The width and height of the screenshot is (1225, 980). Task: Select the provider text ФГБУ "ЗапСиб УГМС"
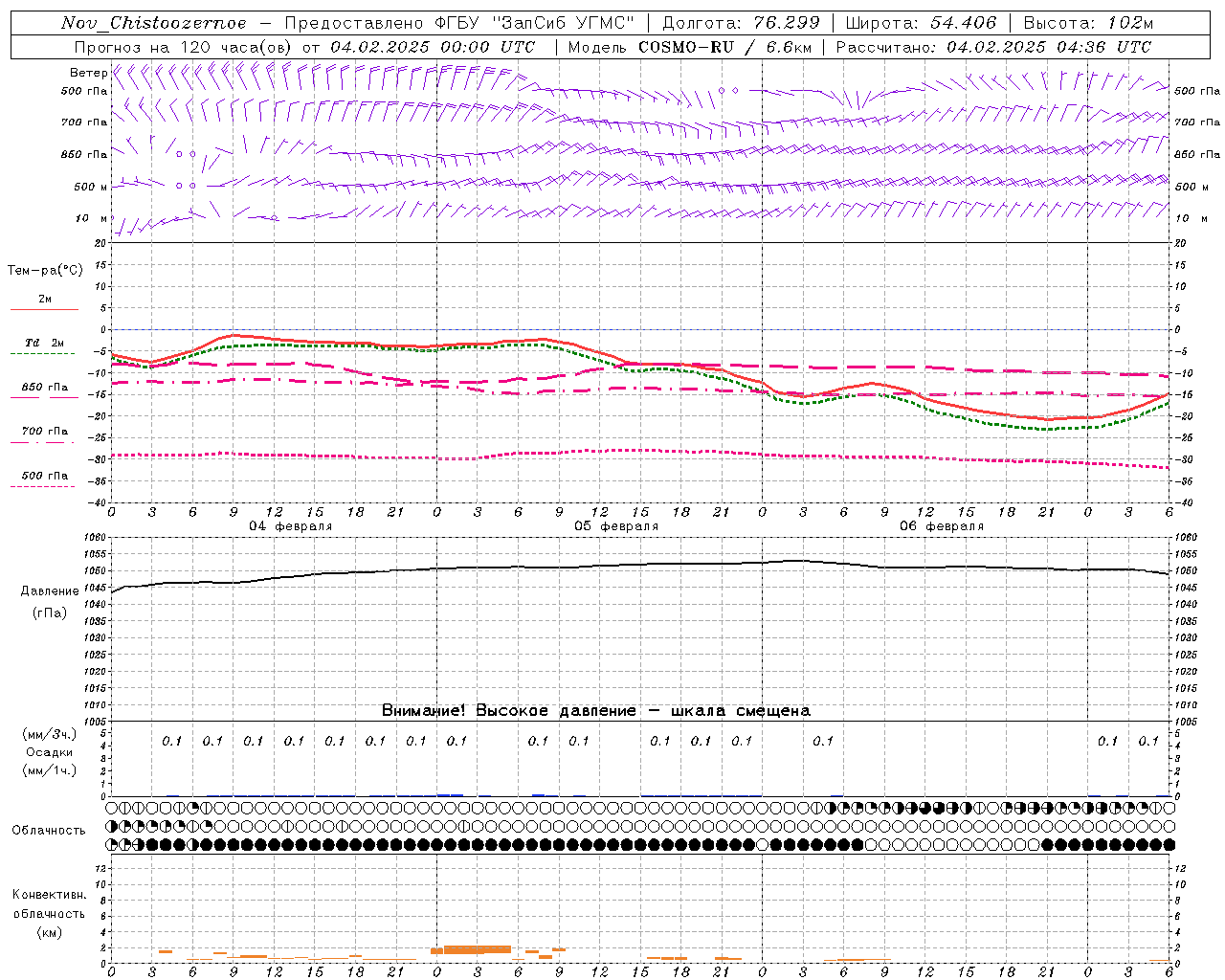click(535, 23)
